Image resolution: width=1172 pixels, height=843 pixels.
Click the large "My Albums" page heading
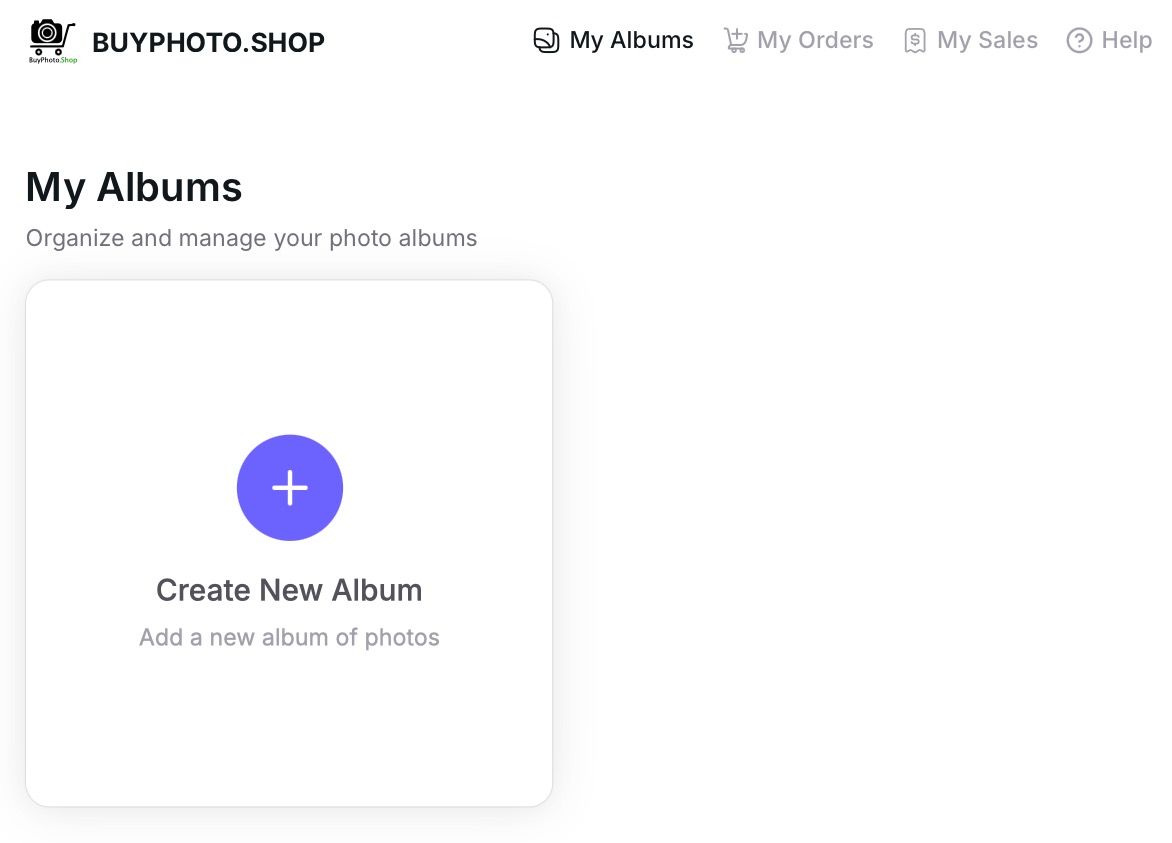pyautogui.click(x=134, y=187)
